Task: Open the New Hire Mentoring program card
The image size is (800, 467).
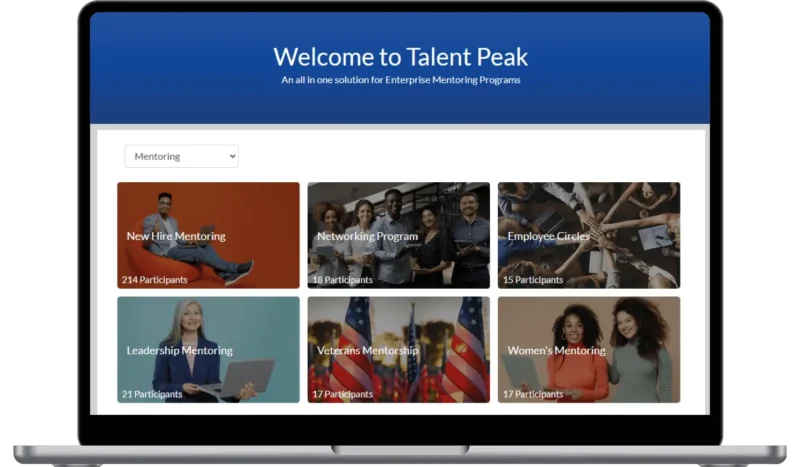Action: tap(208, 235)
